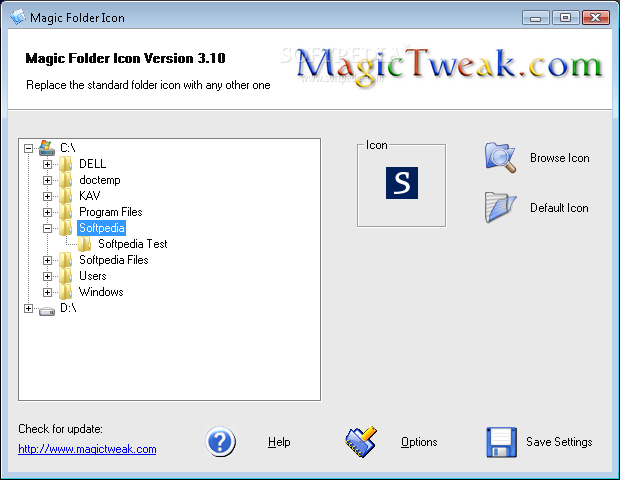This screenshot has height=480, width=620.
Task: Click the Program Files folder icon
Action: coord(65,212)
